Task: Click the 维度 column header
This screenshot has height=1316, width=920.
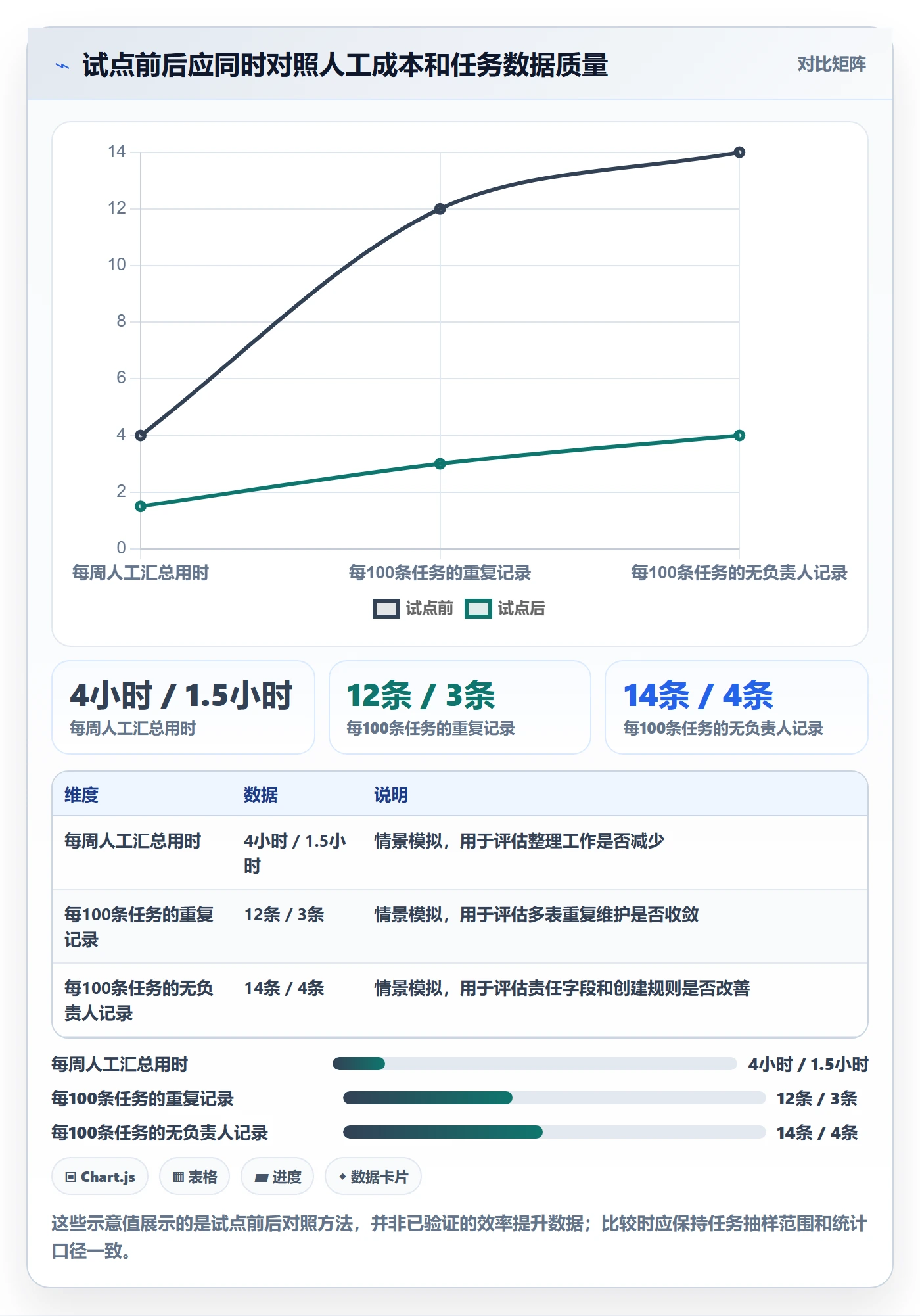Action: pyautogui.click(x=81, y=795)
